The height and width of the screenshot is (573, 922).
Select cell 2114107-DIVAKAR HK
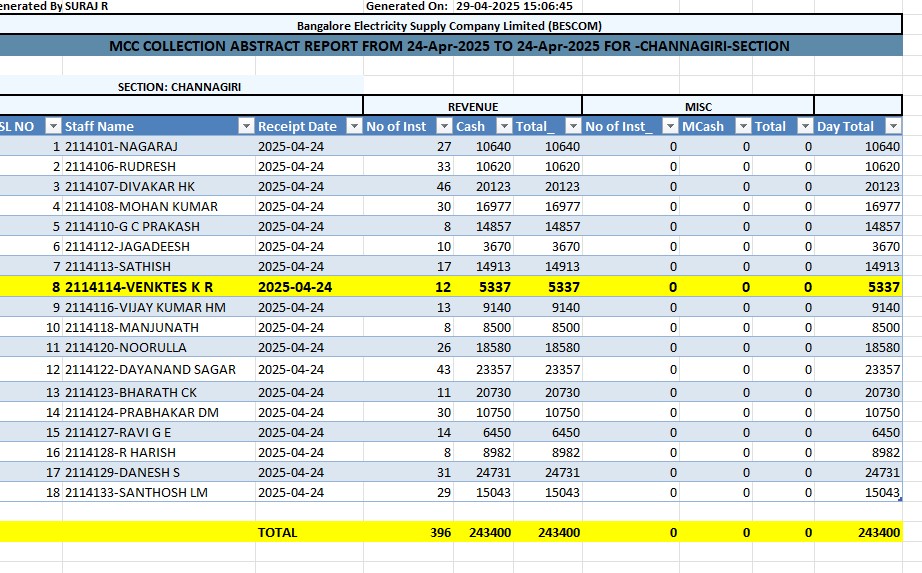point(159,186)
